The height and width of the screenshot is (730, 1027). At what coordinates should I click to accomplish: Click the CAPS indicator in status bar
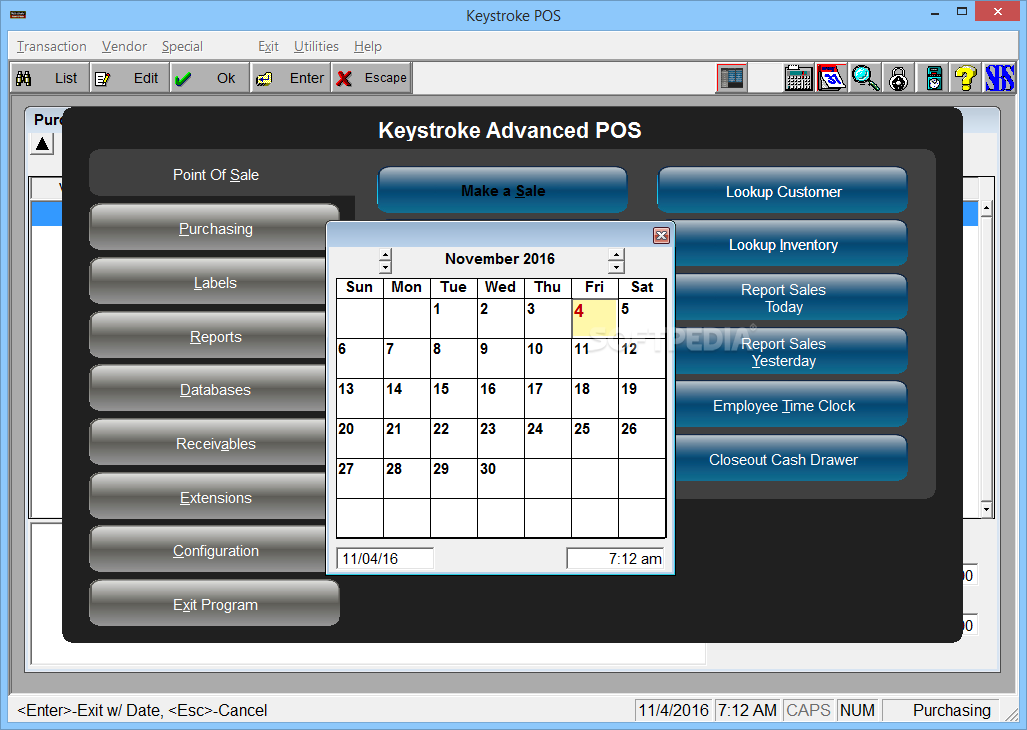808,710
